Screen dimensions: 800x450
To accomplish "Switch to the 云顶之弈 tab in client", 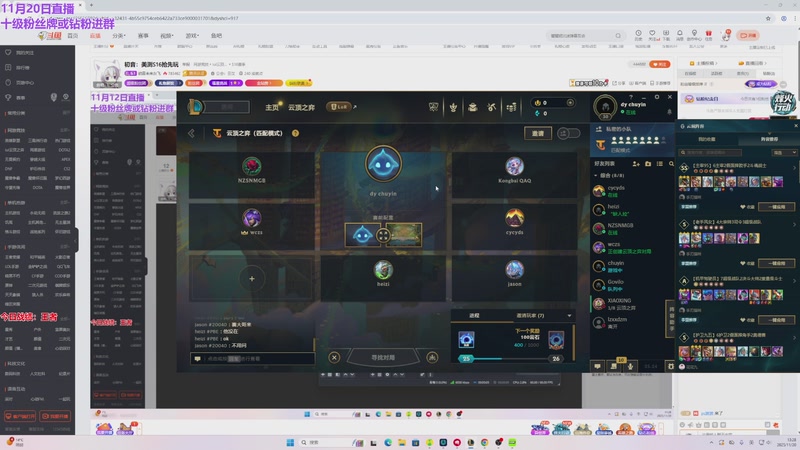I will (301, 107).
